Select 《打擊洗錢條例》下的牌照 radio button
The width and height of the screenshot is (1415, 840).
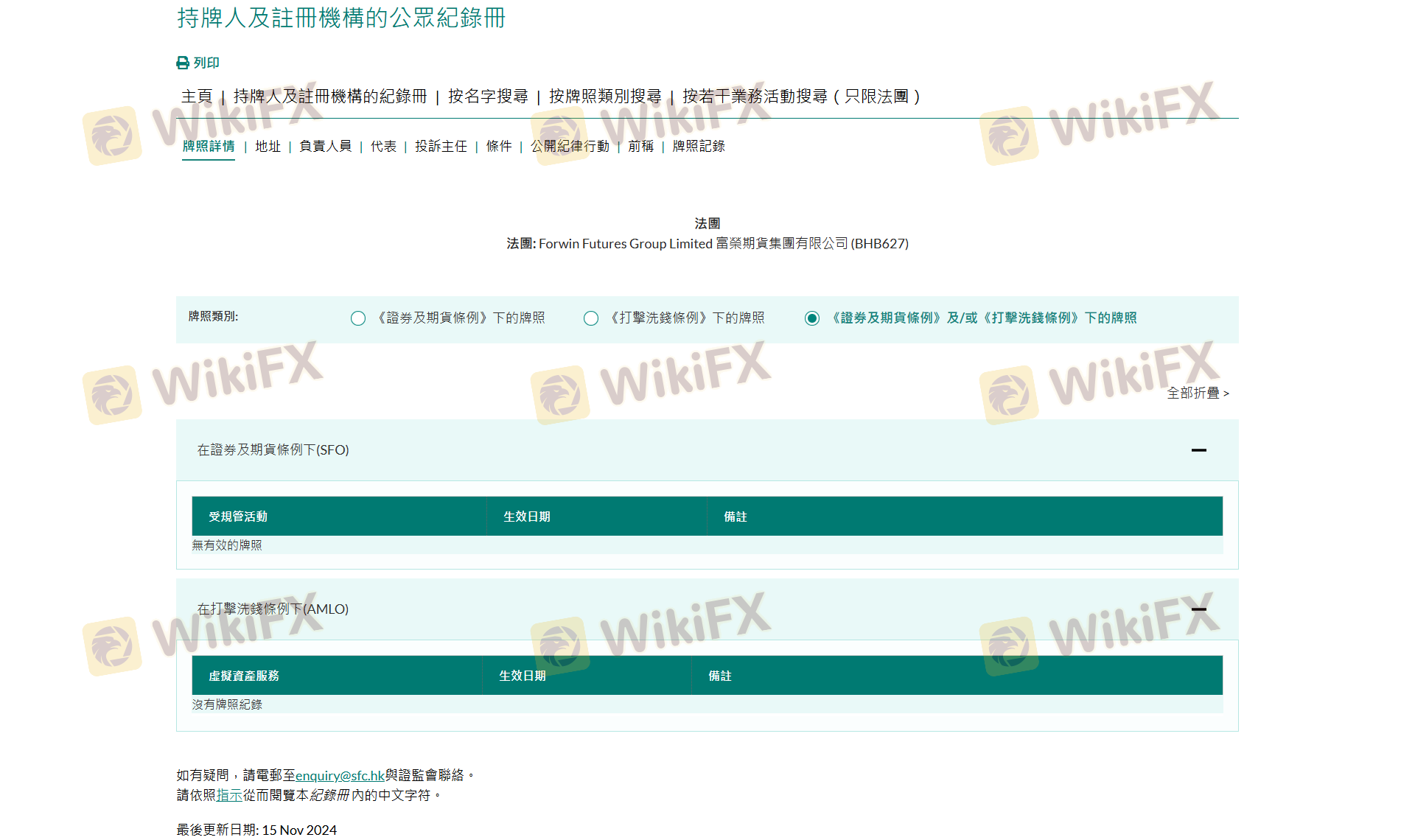(x=591, y=318)
